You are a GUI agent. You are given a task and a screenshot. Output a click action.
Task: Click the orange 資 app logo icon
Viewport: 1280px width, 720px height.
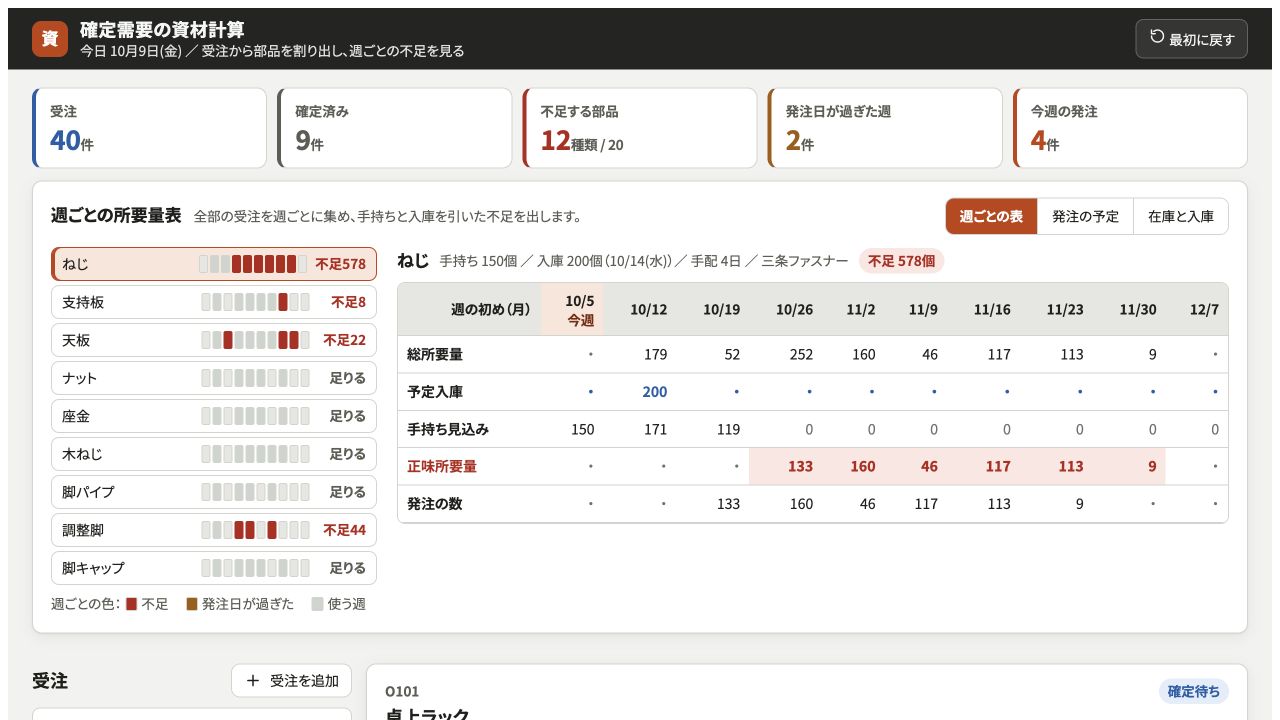pyautogui.click(x=50, y=39)
